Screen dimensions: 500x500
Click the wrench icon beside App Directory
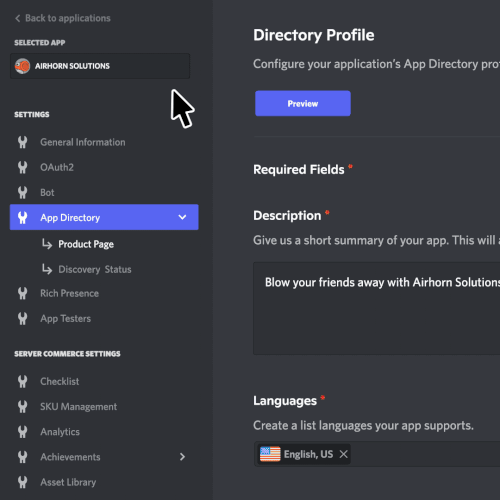(x=22, y=217)
